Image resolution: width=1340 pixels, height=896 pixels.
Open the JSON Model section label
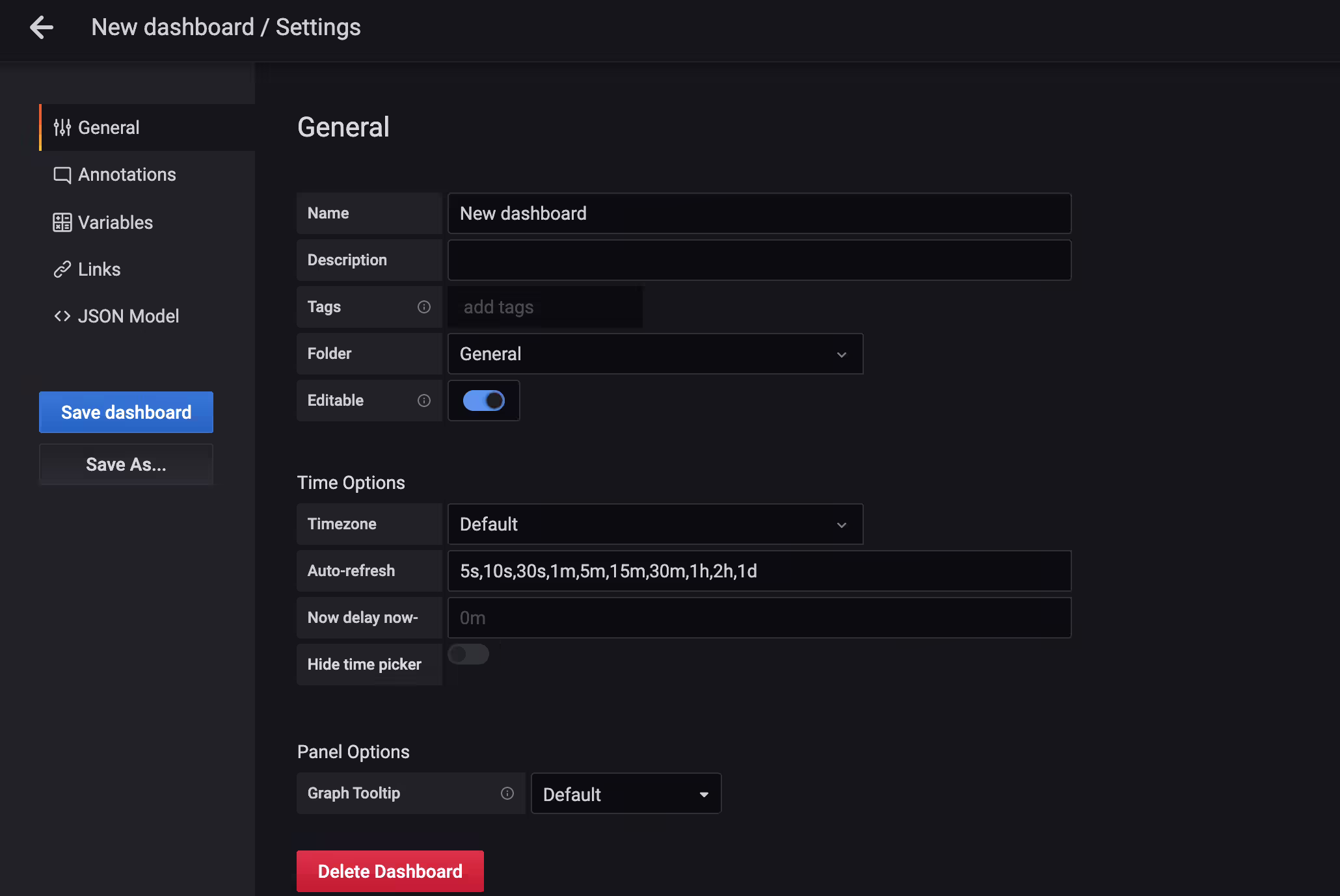128,316
